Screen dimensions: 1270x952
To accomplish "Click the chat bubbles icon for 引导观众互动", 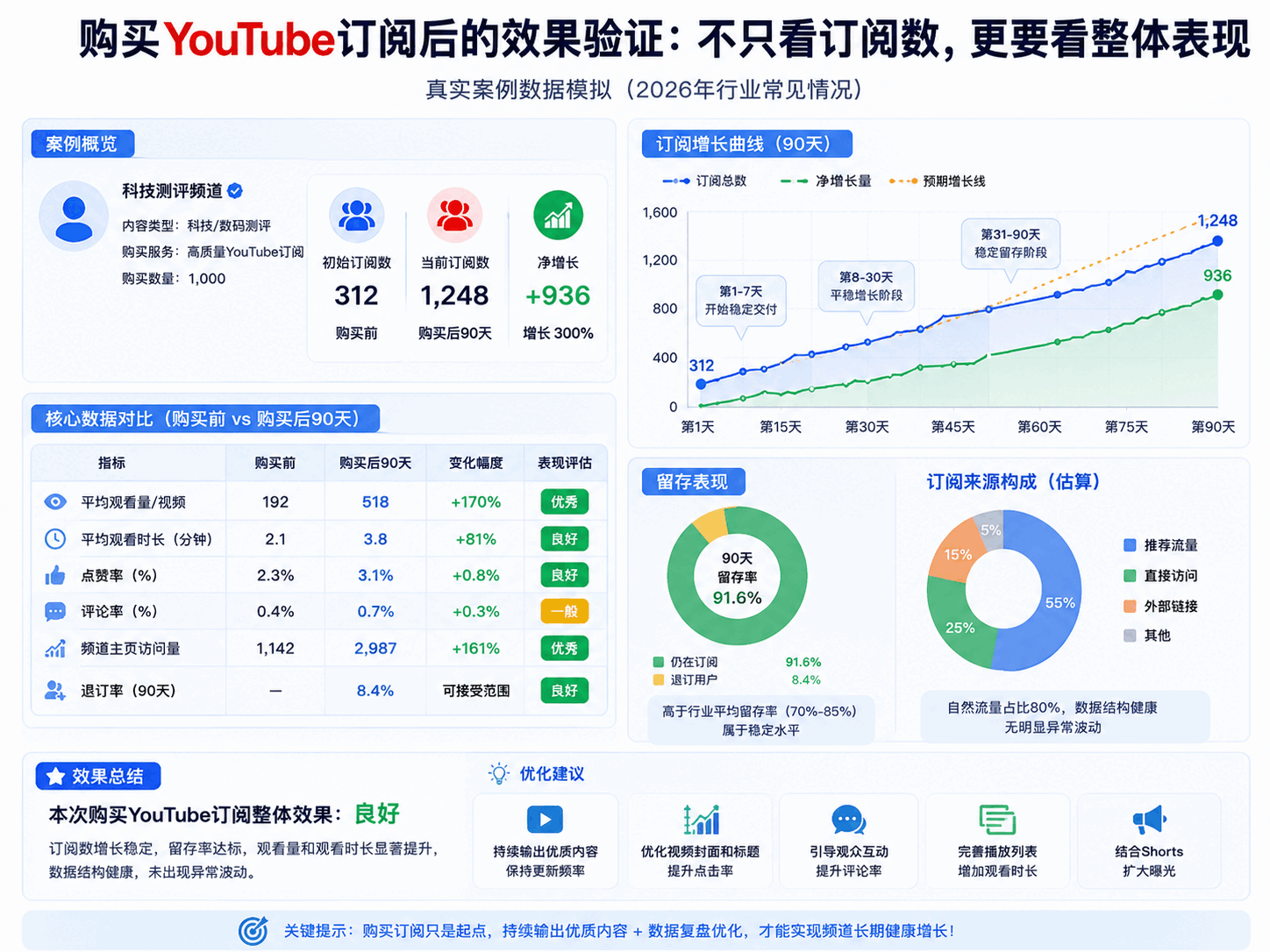I will point(848,820).
